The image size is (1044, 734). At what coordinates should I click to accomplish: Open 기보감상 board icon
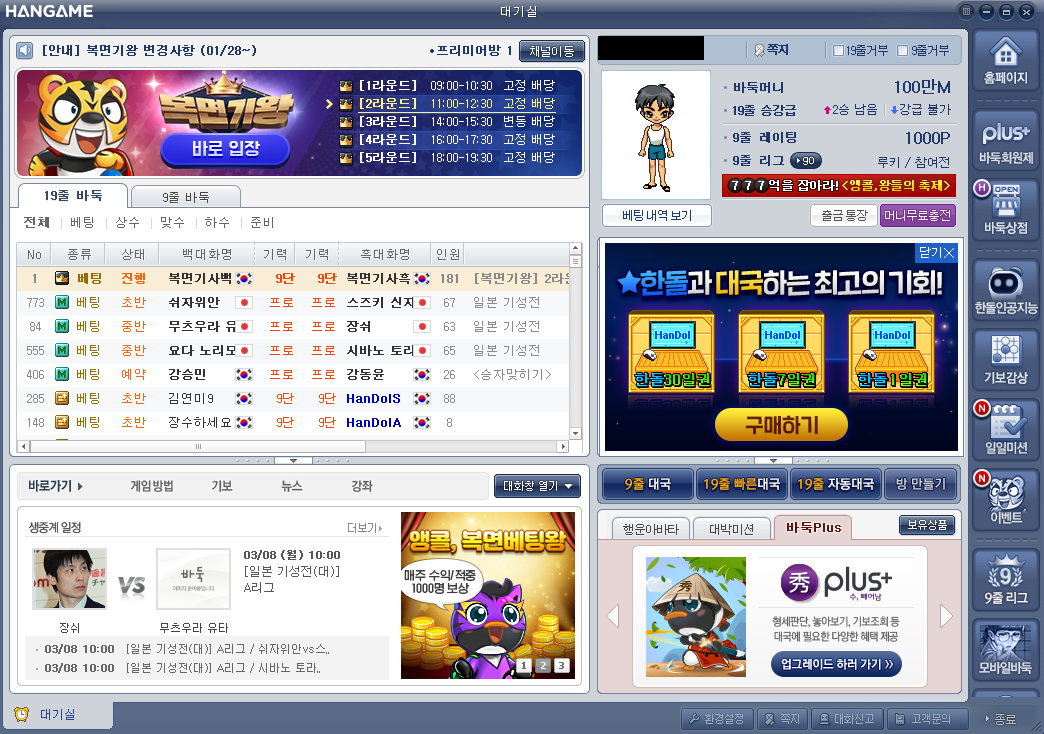[x=1005, y=361]
